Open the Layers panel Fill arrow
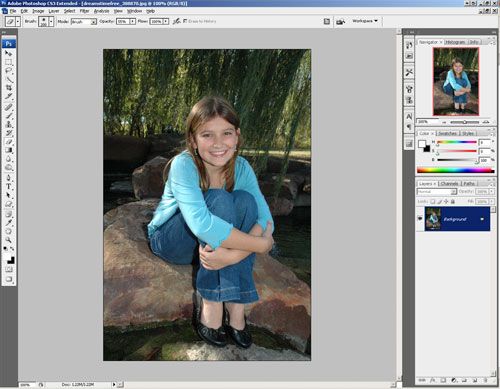500x389 pixels. (491, 202)
